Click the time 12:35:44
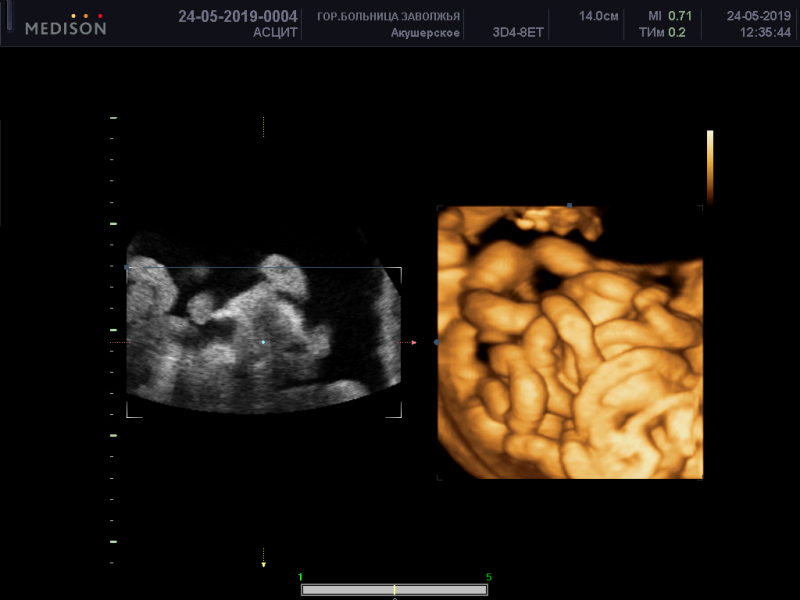This screenshot has width=800, height=600. click(x=765, y=33)
